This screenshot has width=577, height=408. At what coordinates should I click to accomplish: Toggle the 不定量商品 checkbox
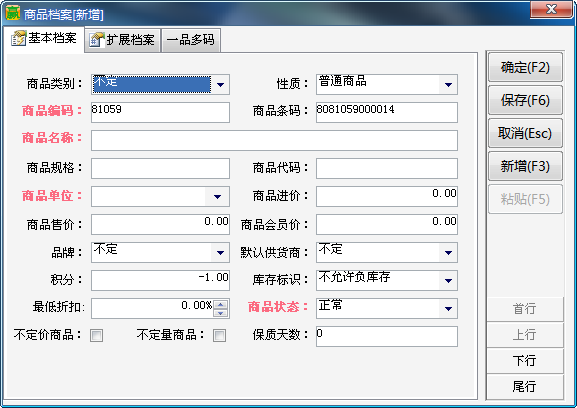pos(219,336)
